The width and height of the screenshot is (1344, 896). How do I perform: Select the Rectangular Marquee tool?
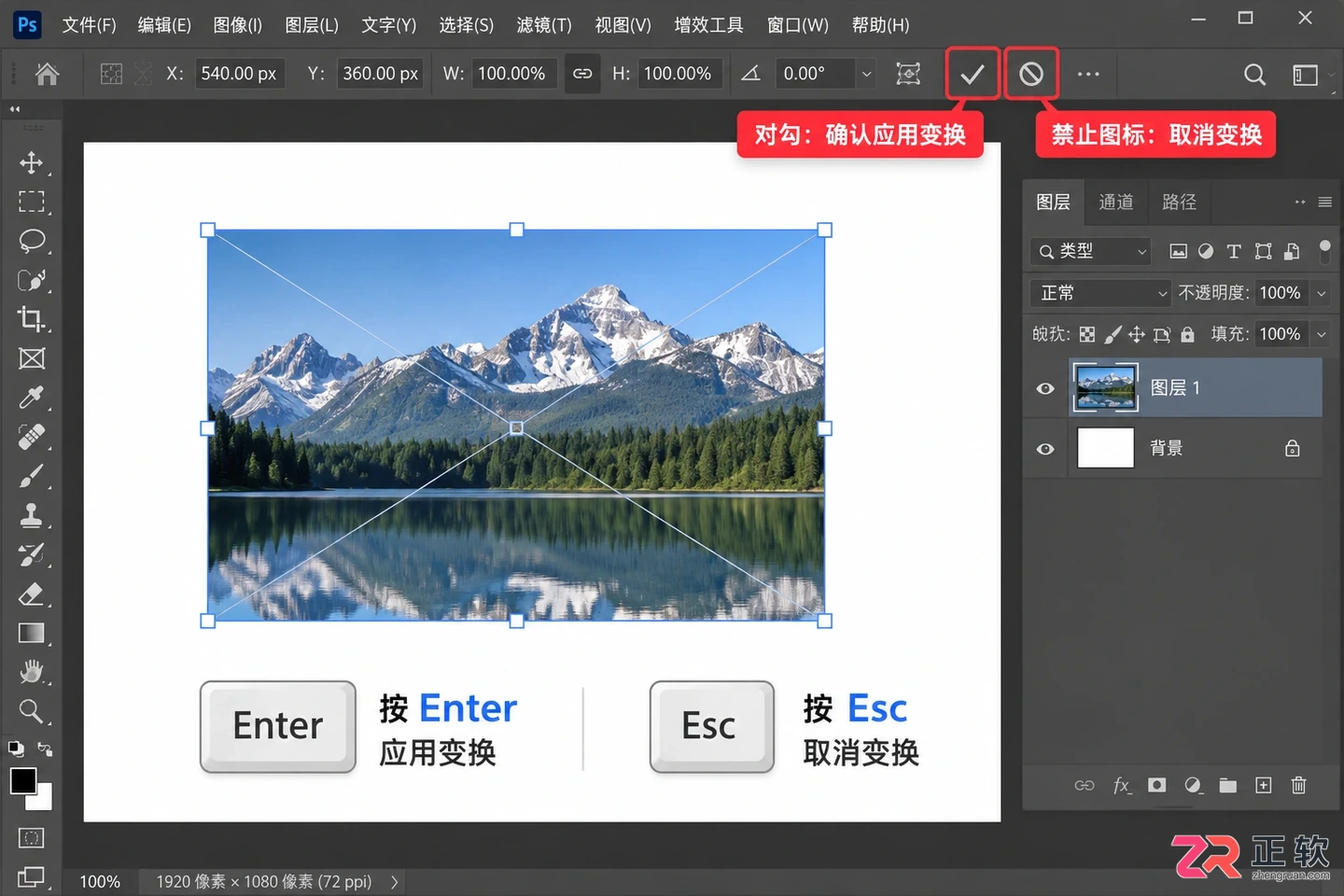[x=31, y=202]
